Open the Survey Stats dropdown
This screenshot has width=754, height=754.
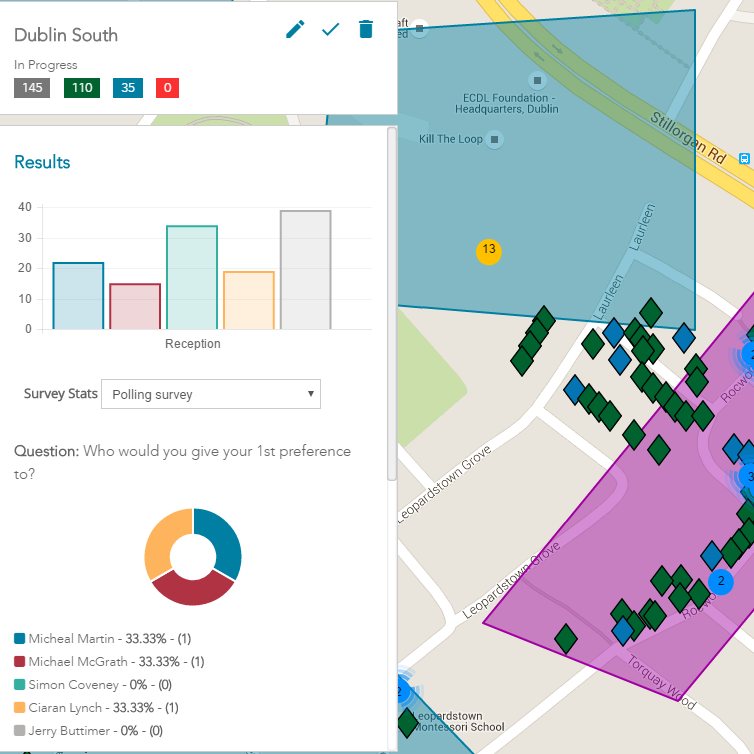[211, 394]
